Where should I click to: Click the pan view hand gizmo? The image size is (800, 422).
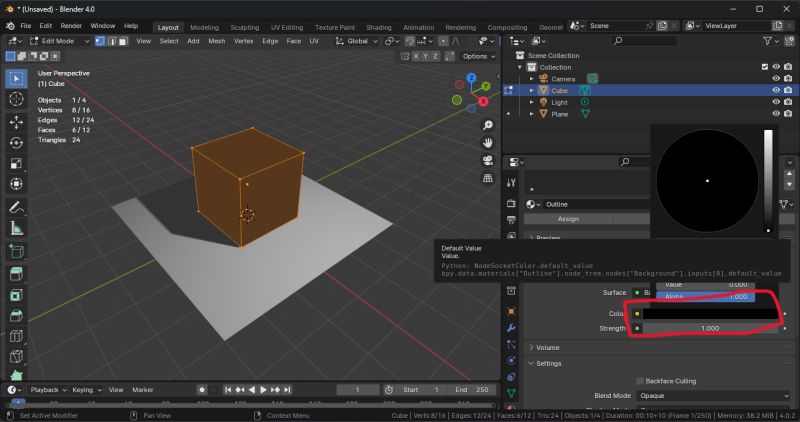pos(488,143)
